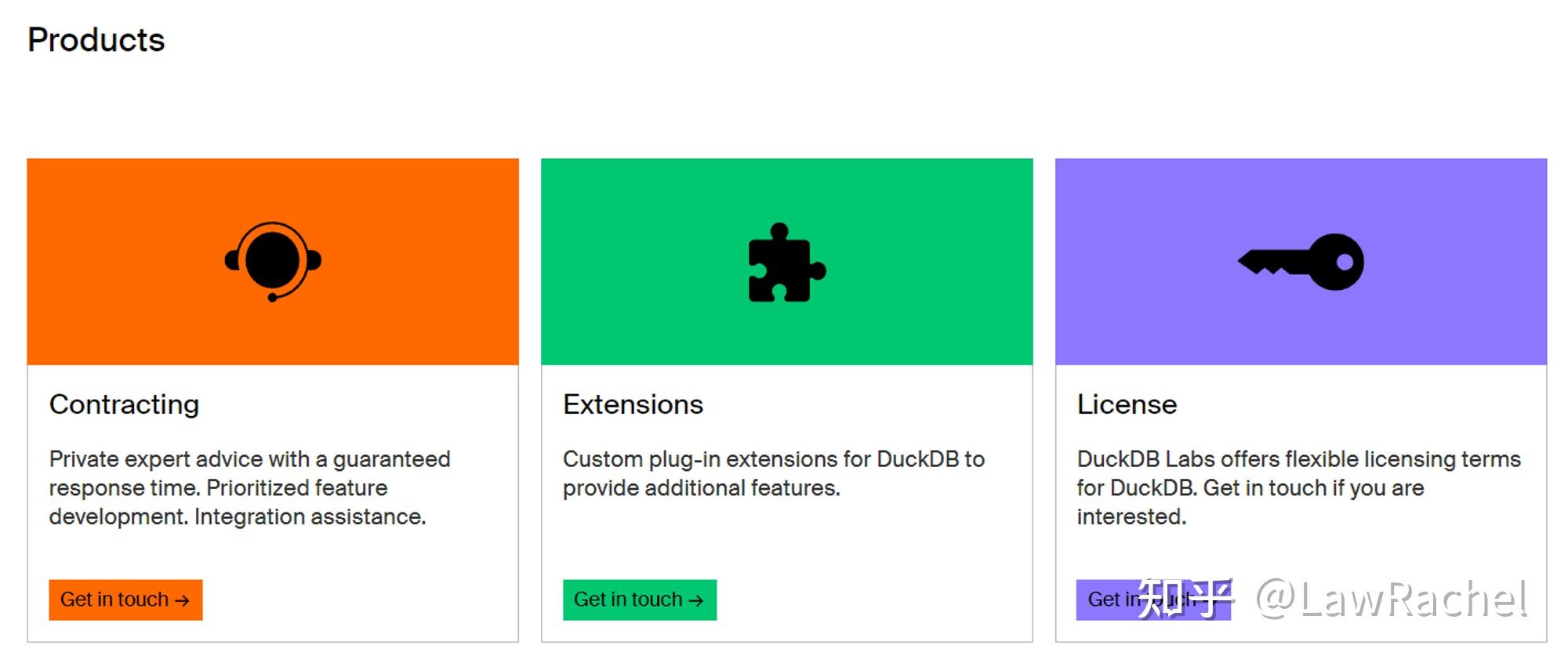Viewport: 1568px width, 663px height.
Task: Click the puzzle piece extensions icon
Action: (x=786, y=263)
